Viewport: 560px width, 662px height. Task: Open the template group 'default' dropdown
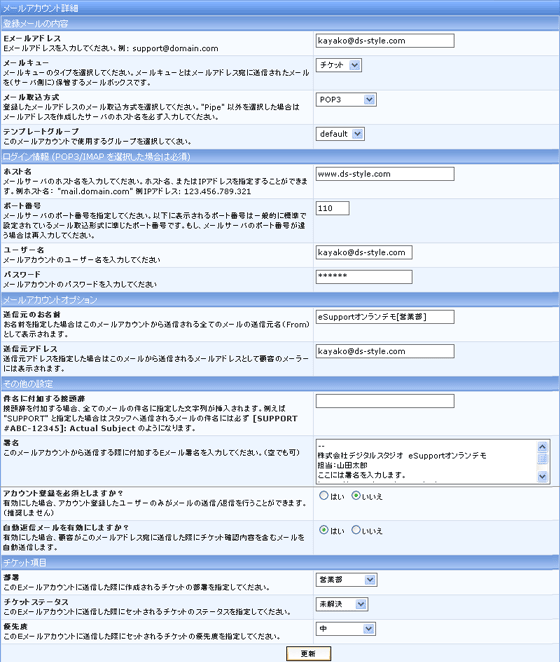340,134
